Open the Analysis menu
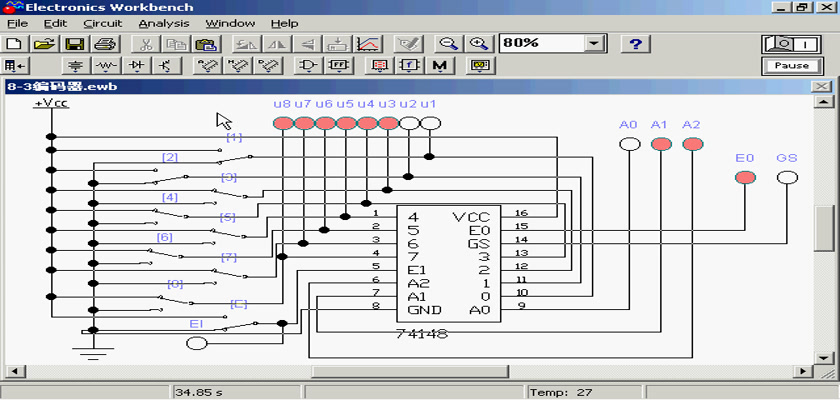The width and height of the screenshot is (840, 400). pos(164,24)
